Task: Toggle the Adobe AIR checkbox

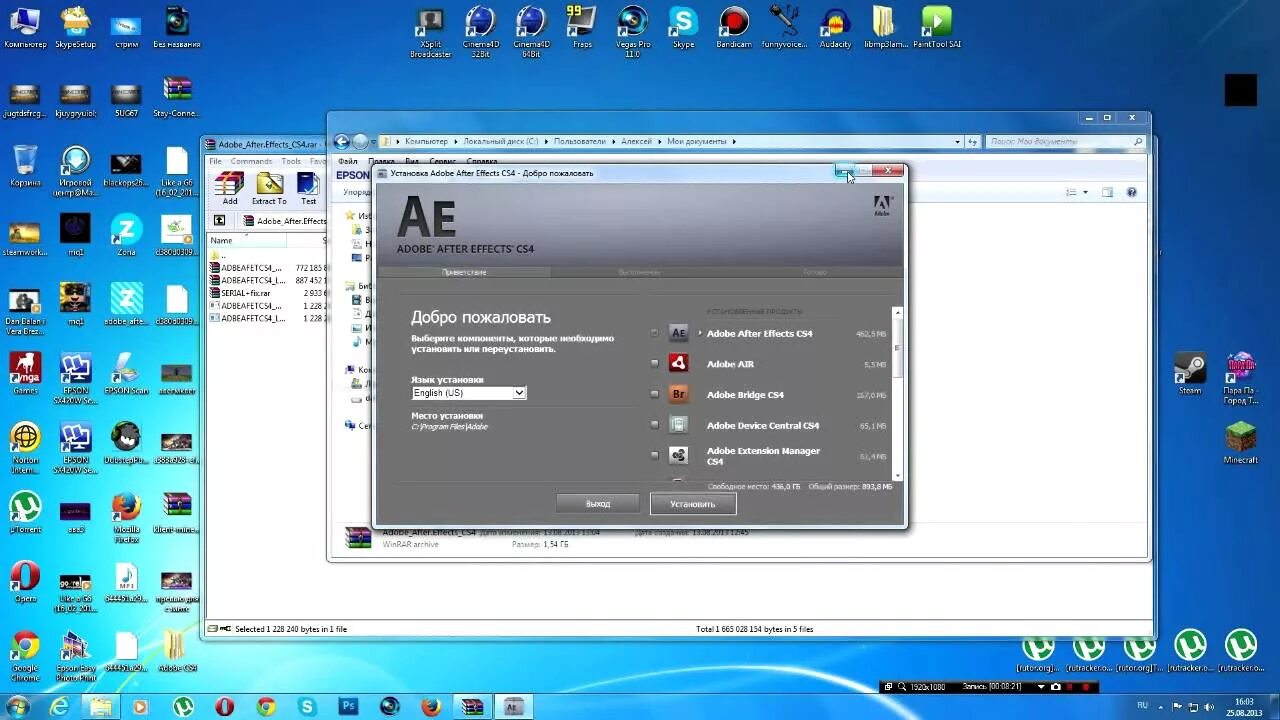Action: click(655, 364)
